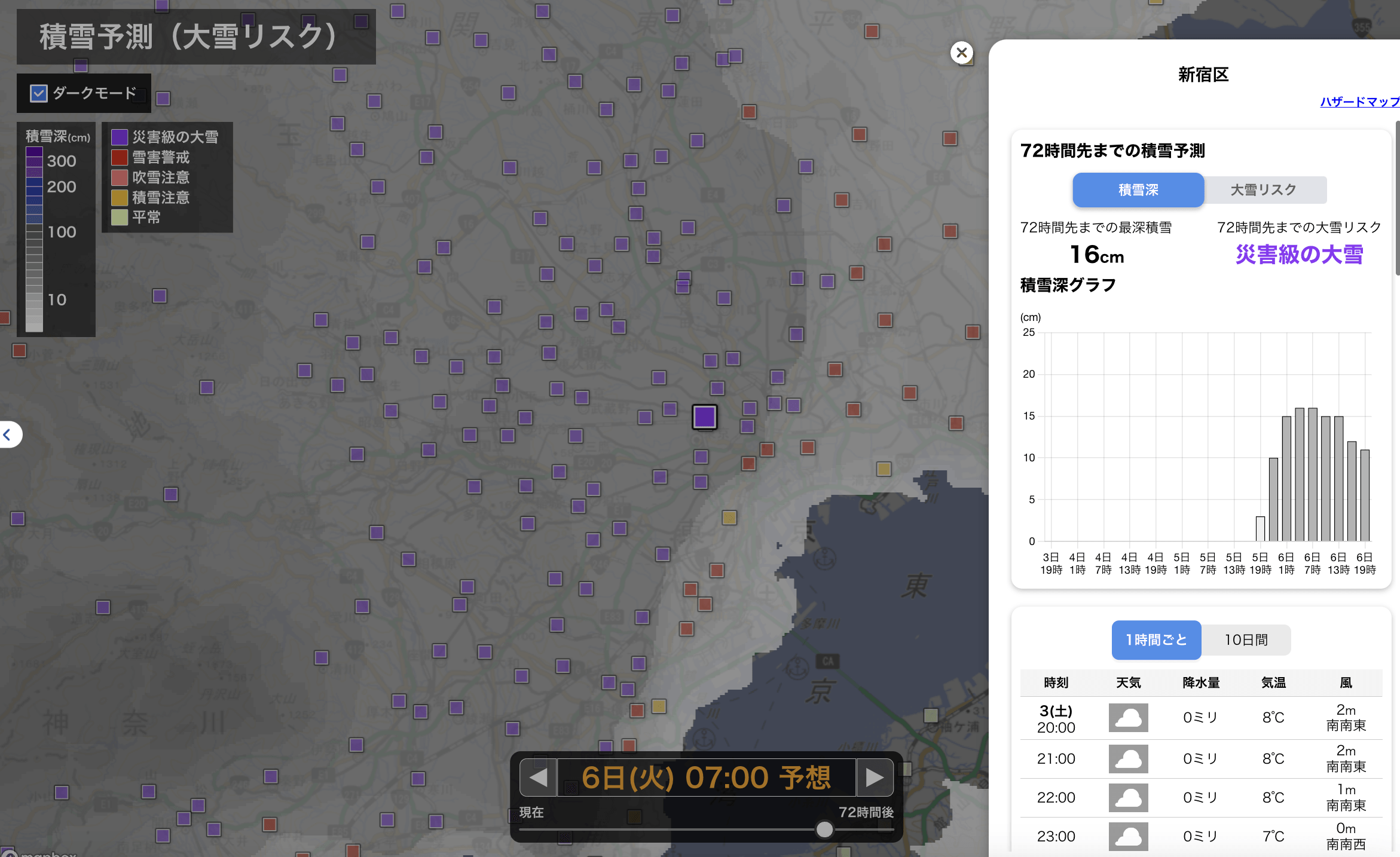Viewport: 1400px width, 857px height.
Task: Toggle the ダークモード checkbox
Action: click(39, 93)
